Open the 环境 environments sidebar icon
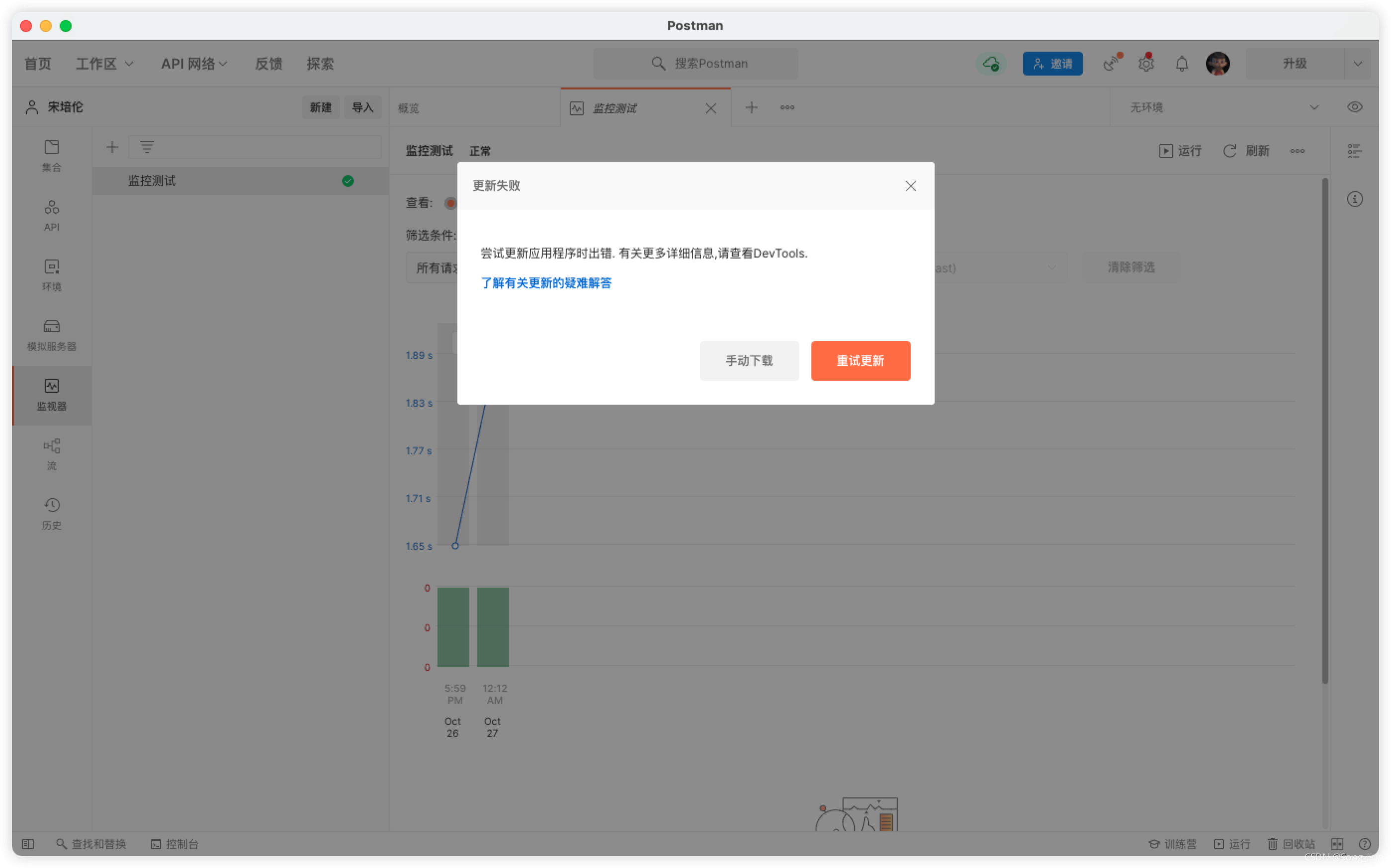The image size is (1391, 868). (x=52, y=274)
